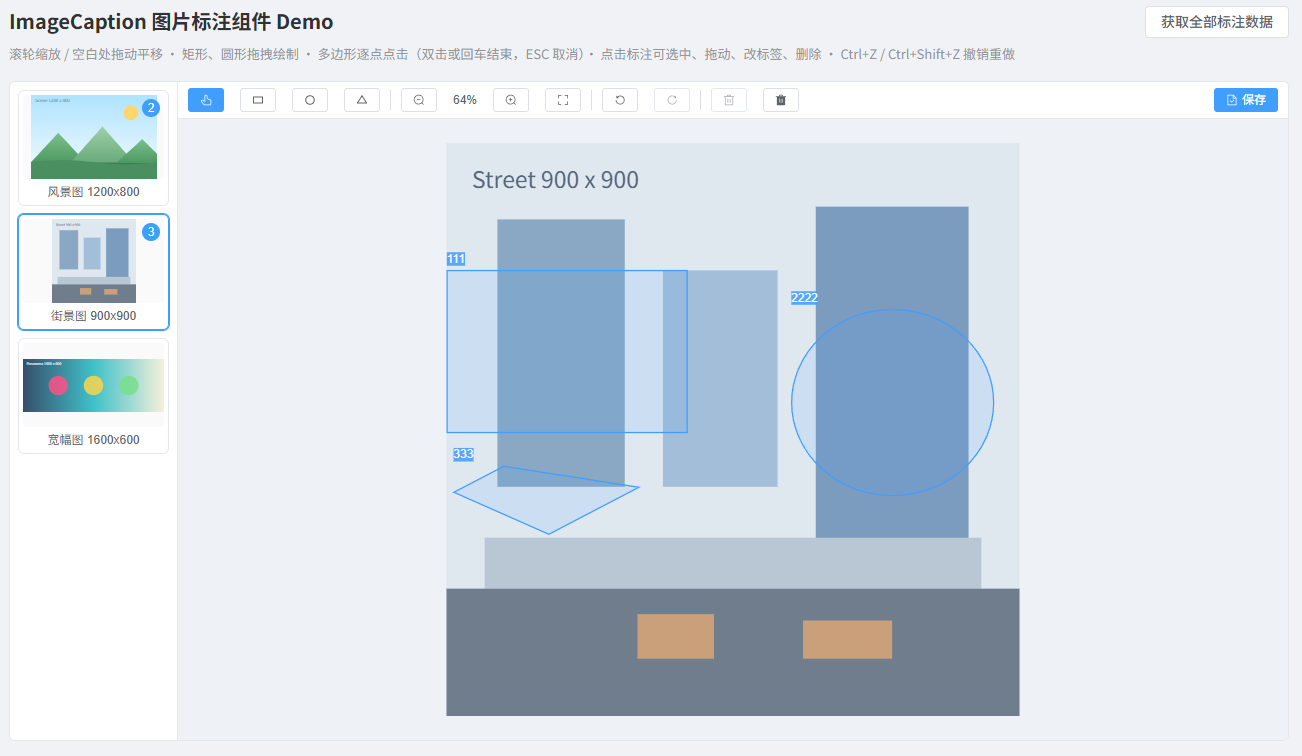
Task: Click the 333 annotation label tag
Action: 463,454
